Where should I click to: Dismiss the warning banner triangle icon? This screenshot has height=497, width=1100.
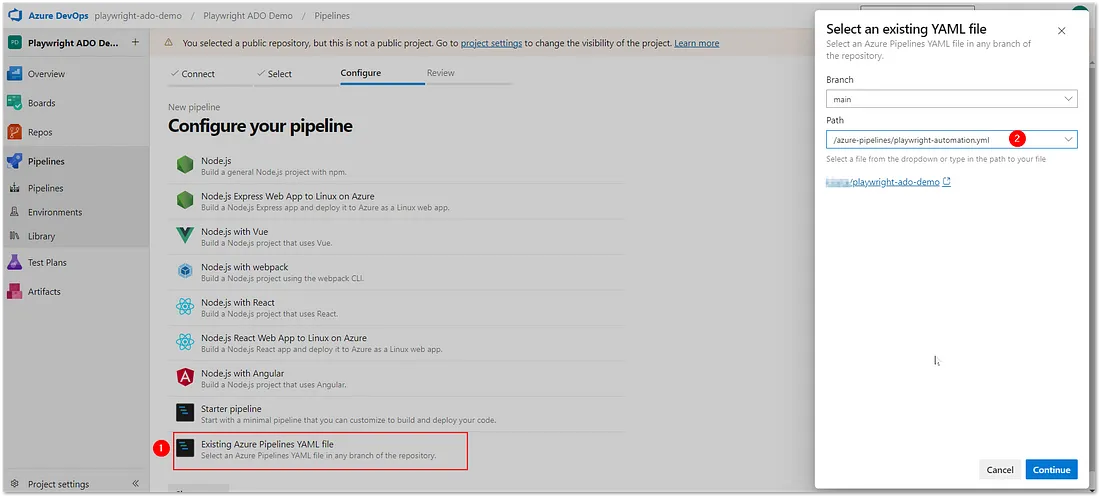coord(168,43)
